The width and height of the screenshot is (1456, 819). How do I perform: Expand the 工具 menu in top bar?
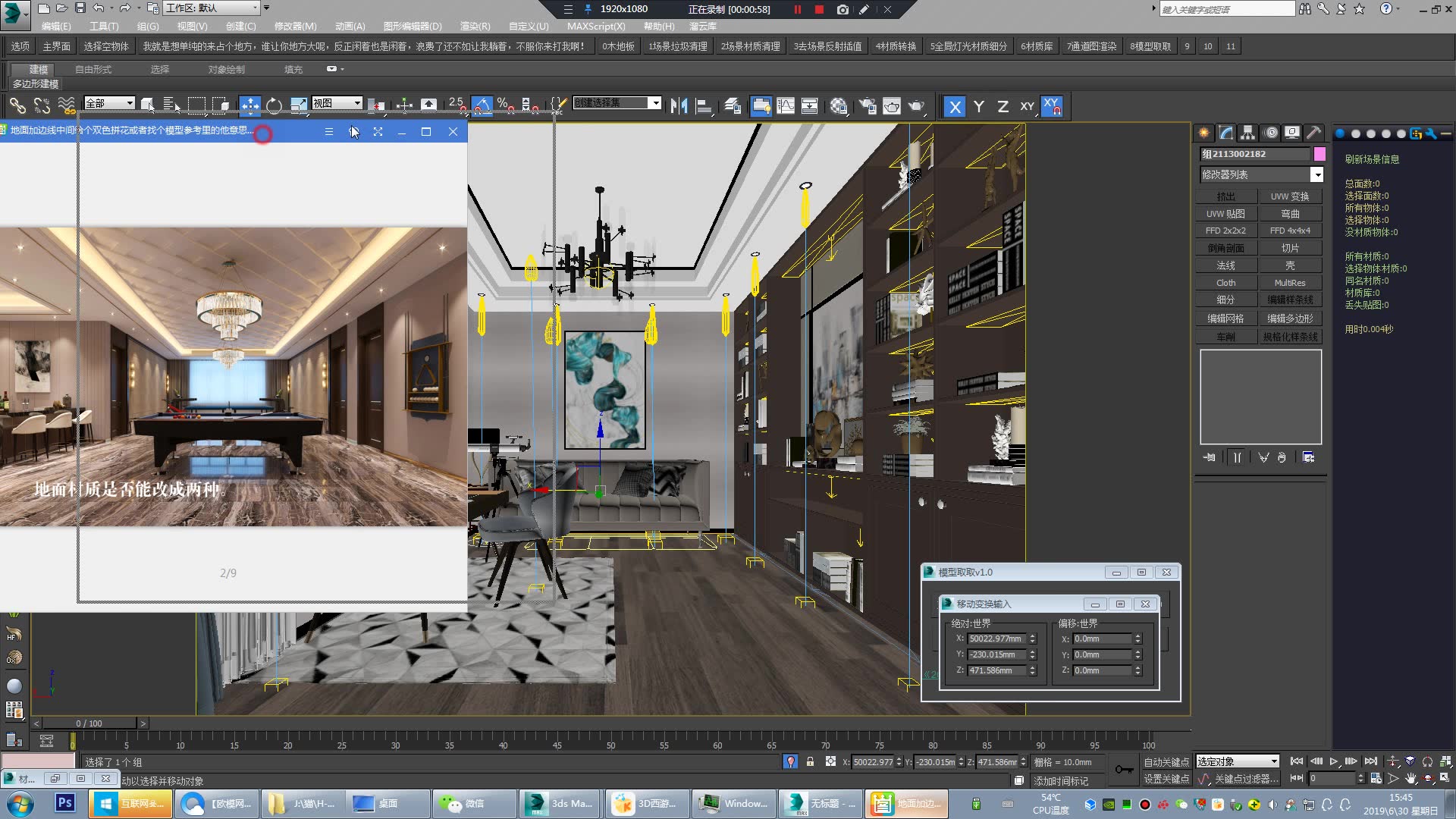click(x=103, y=26)
